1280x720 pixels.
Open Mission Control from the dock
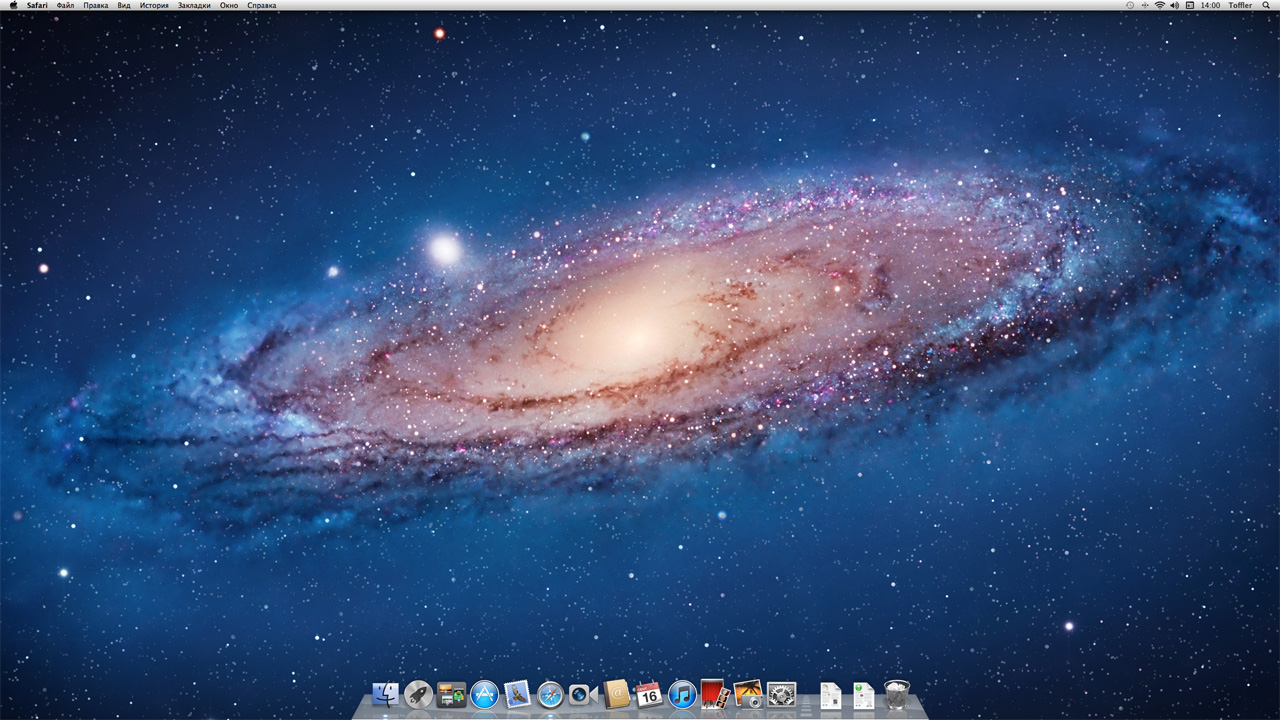click(x=451, y=694)
